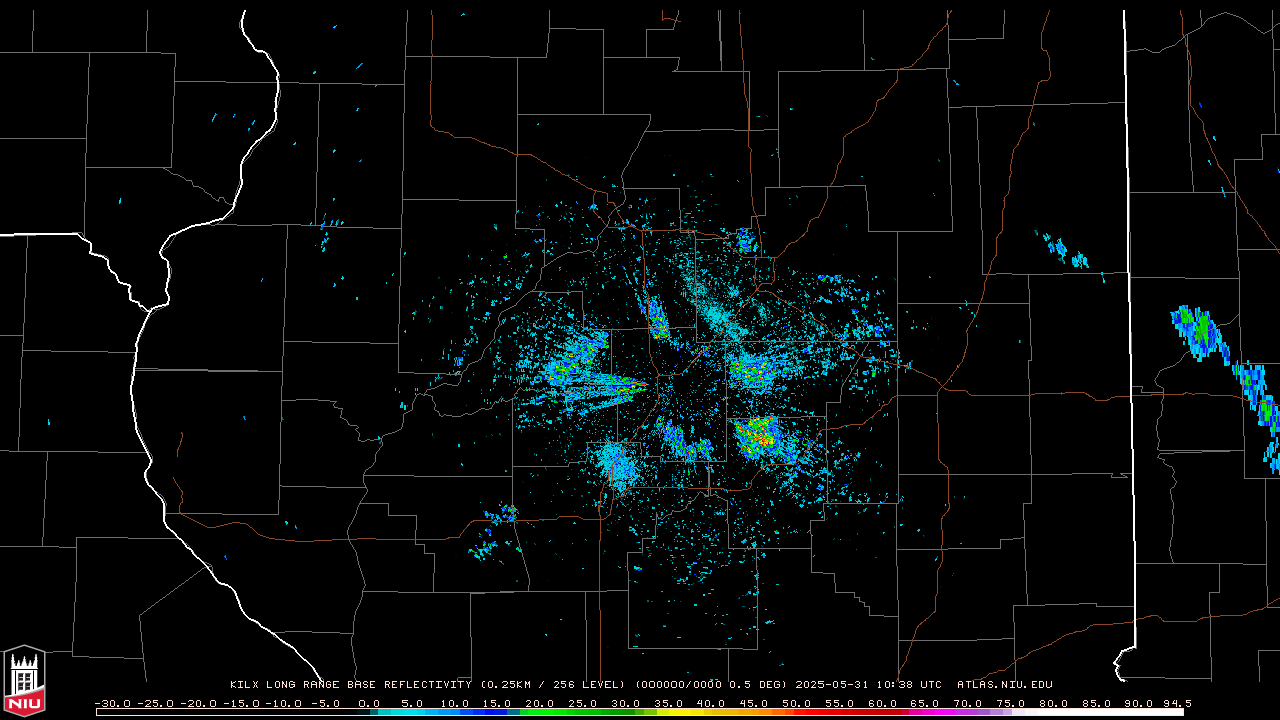The image size is (1280, 720).
Task: Click the NIU logo in the corner
Action: (x=24, y=681)
